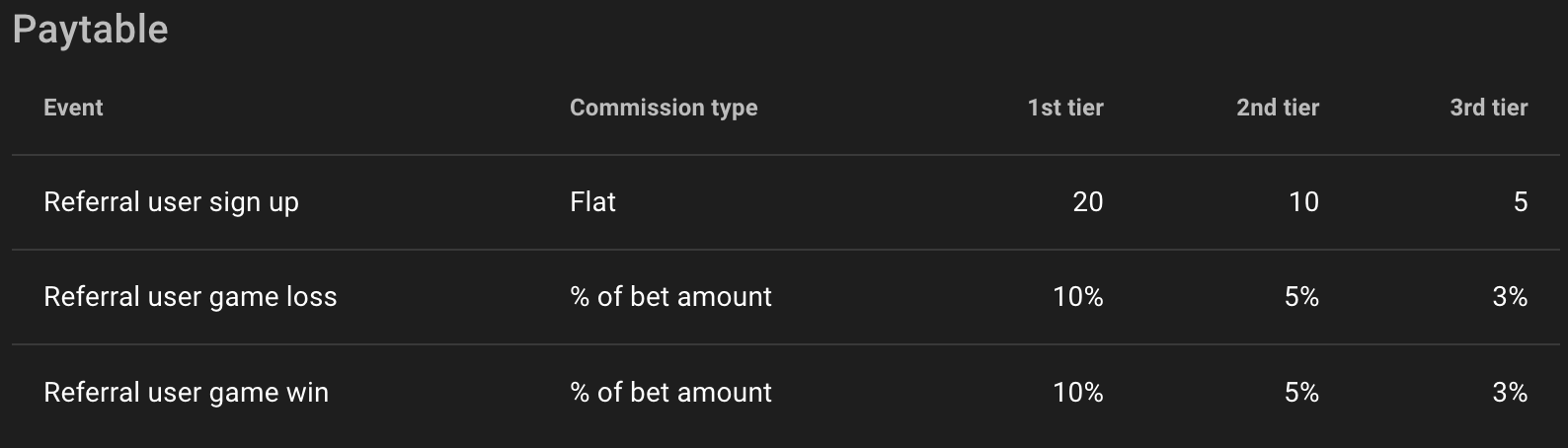Select the Referral user game win row
1568x448 pixels.
(786, 393)
